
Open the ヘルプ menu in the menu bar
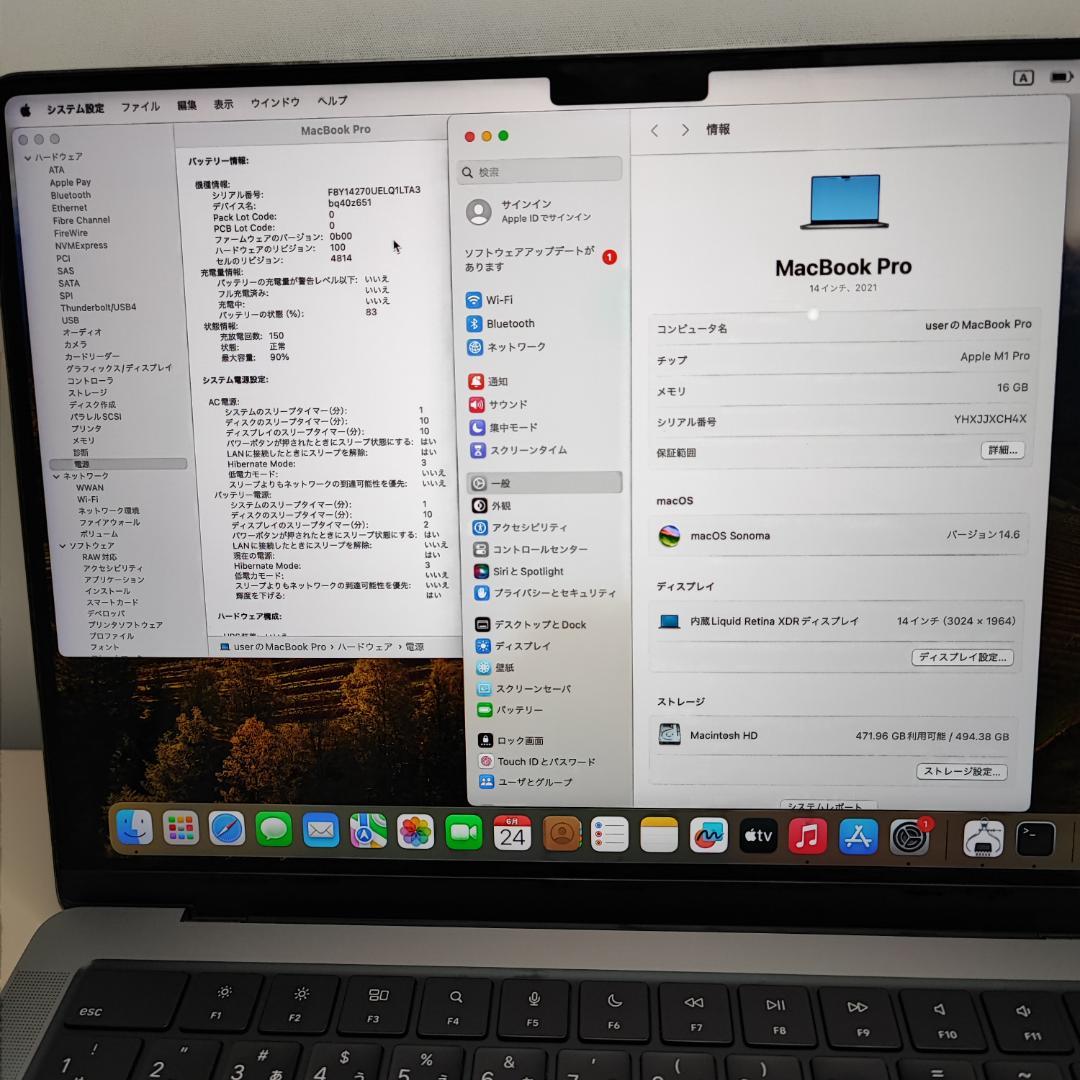331,101
